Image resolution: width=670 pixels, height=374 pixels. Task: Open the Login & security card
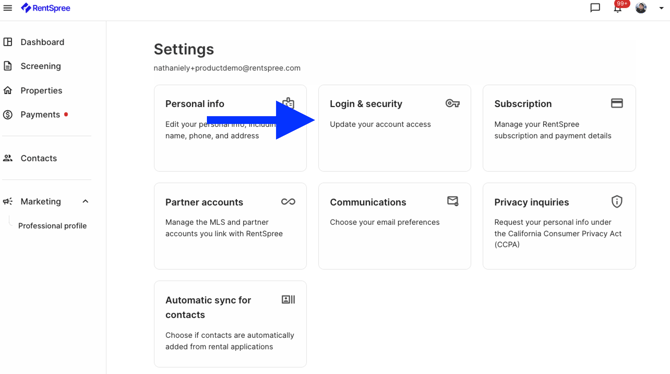[x=394, y=128]
